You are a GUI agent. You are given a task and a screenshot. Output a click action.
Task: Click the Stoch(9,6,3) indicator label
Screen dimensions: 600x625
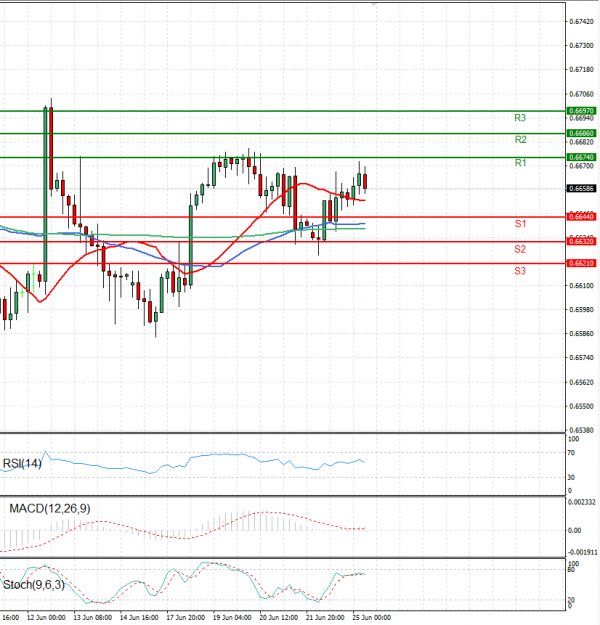coord(33,585)
